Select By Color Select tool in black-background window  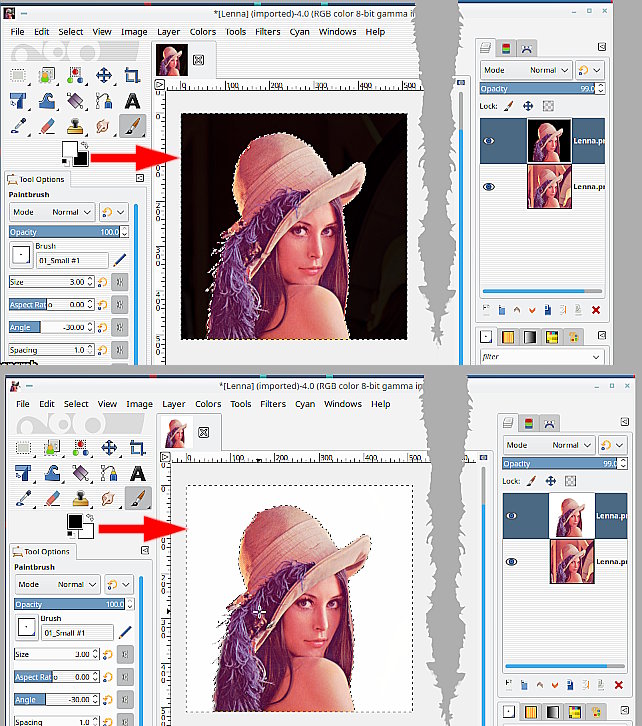pos(75,75)
